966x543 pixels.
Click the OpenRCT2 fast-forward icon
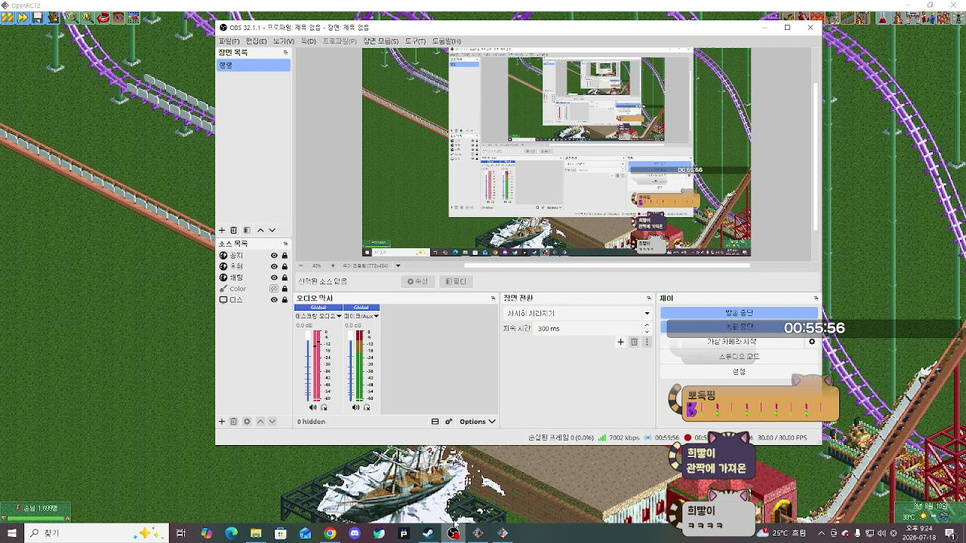(x=22, y=18)
